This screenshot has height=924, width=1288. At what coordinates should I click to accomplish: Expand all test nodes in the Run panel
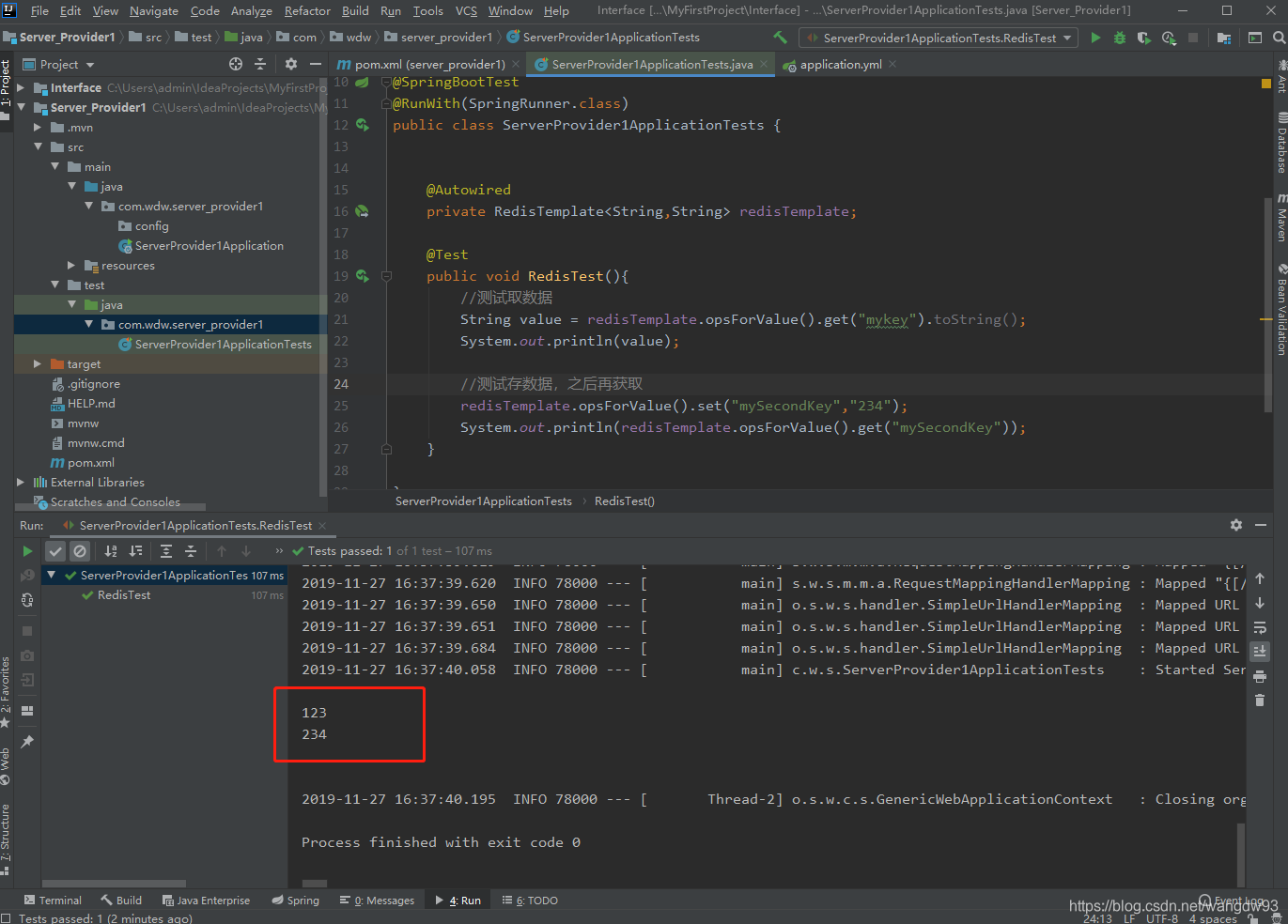point(166,551)
